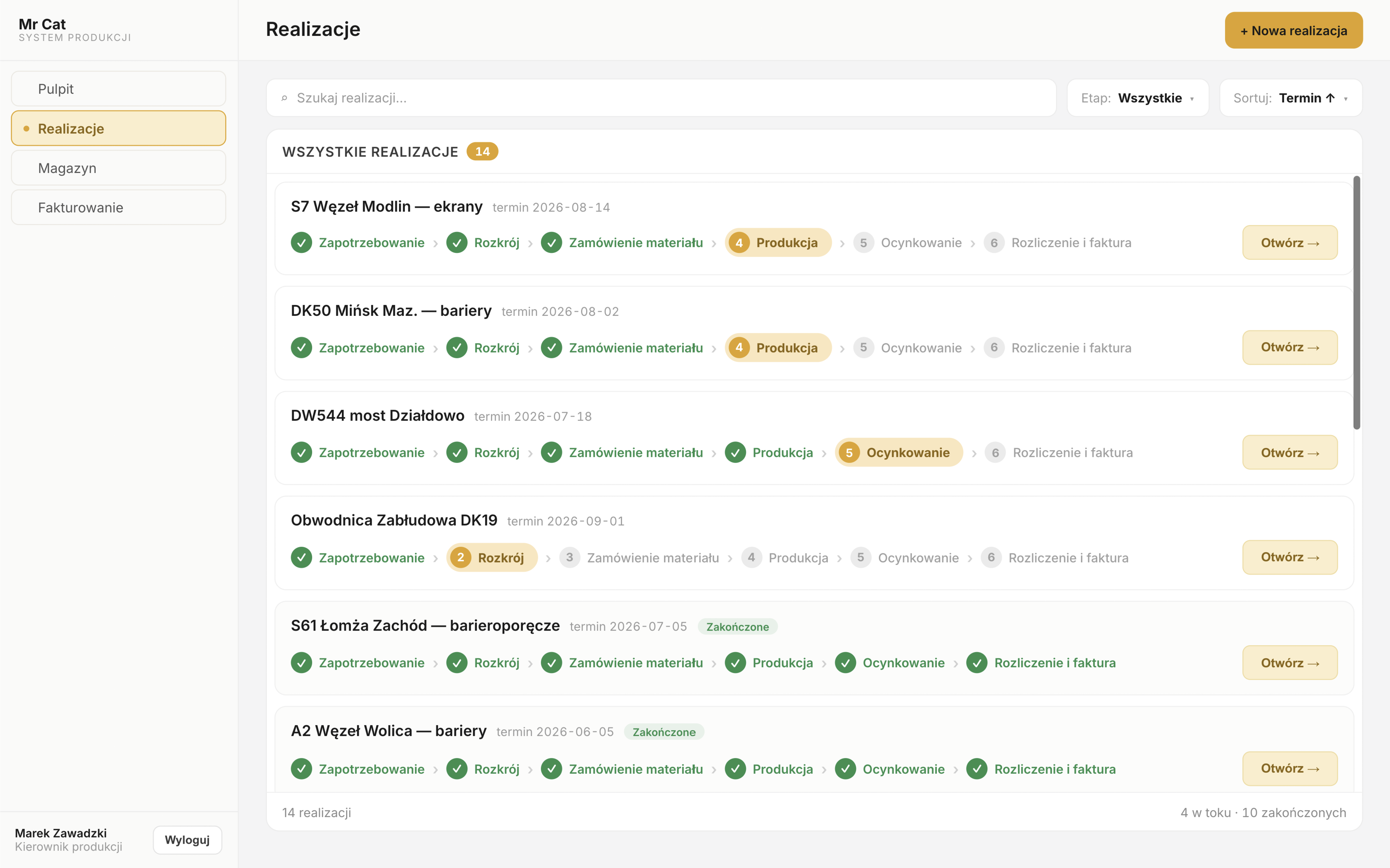This screenshot has height=868, width=1390.
Task: Click the 14 count badge
Action: click(x=482, y=152)
